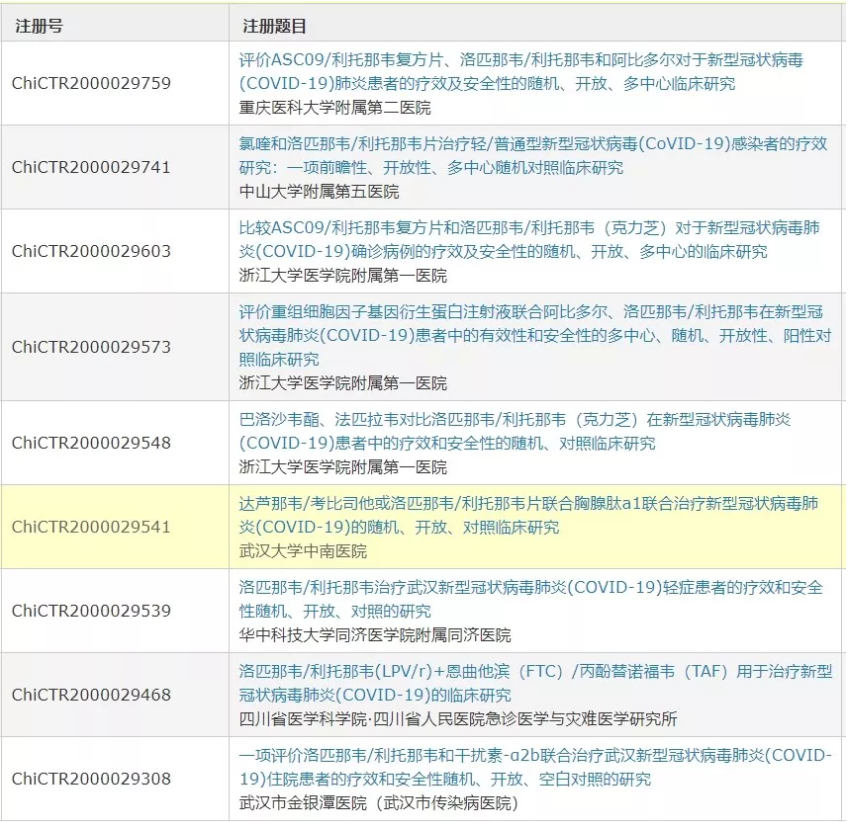The image size is (850, 822).
Task: Open the 达芦那韦/考比司他 trial link
Action: coord(528,515)
